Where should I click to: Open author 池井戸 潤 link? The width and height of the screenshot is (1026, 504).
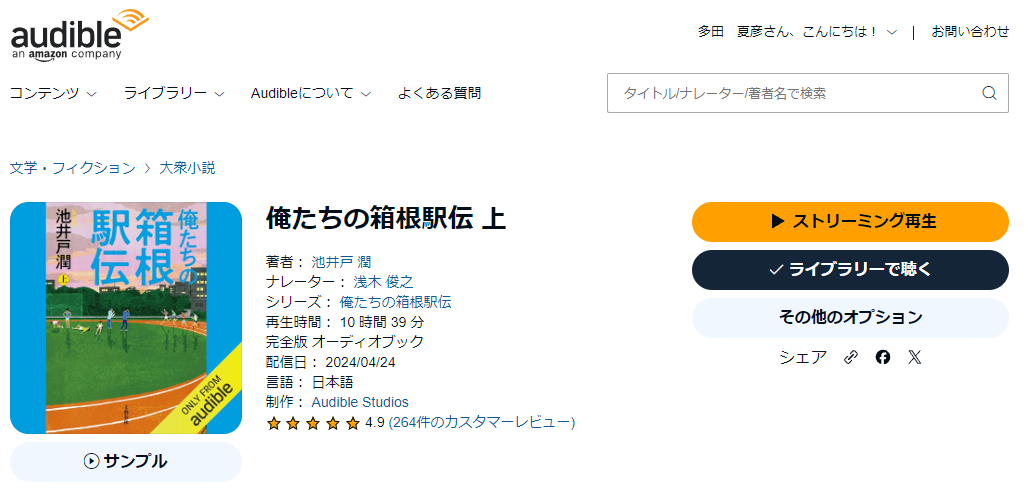tap(342, 262)
